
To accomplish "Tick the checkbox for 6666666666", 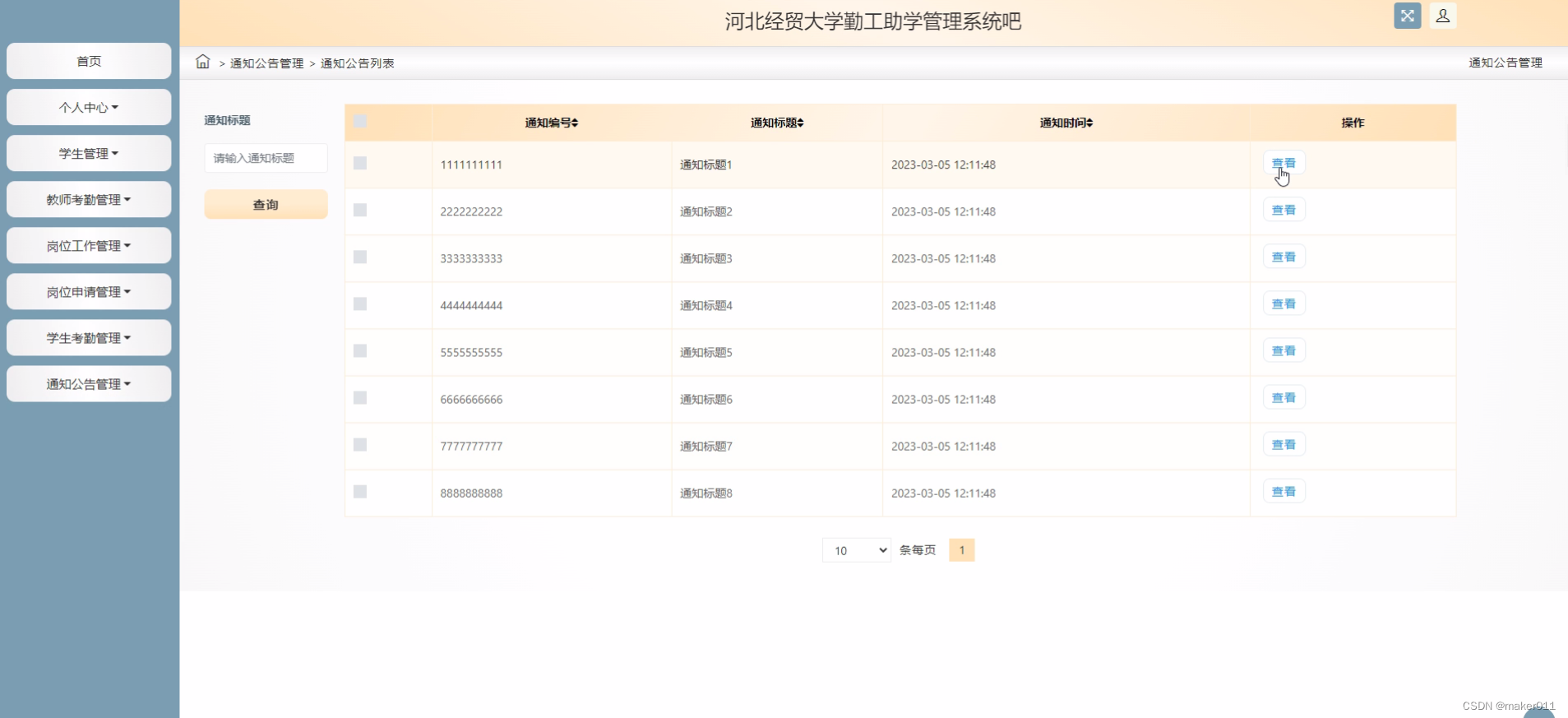I will pyautogui.click(x=360, y=397).
